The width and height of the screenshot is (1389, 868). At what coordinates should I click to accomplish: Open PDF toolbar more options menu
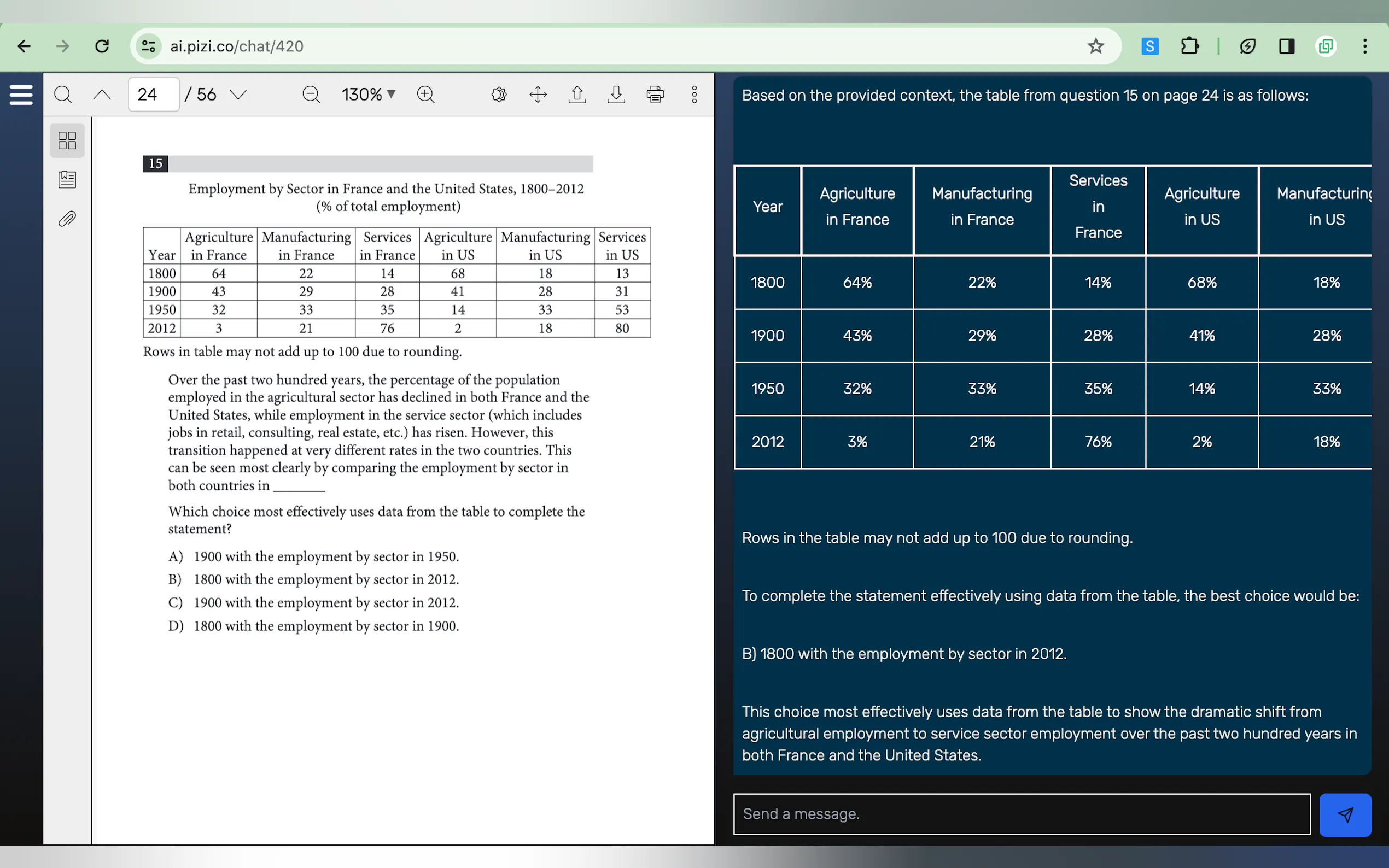[693, 94]
